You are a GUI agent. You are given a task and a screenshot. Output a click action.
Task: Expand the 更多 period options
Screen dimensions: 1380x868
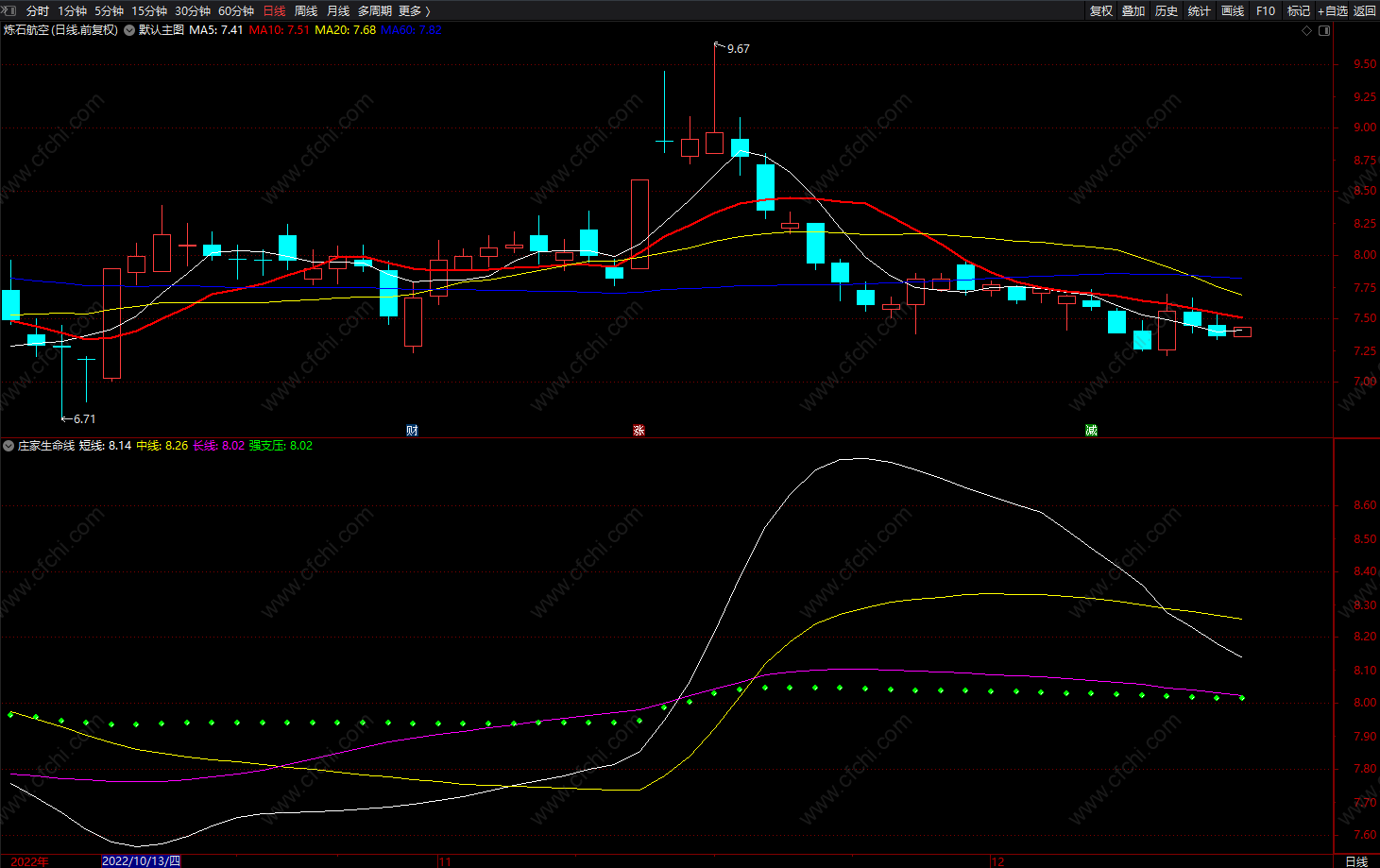pyautogui.click(x=415, y=10)
